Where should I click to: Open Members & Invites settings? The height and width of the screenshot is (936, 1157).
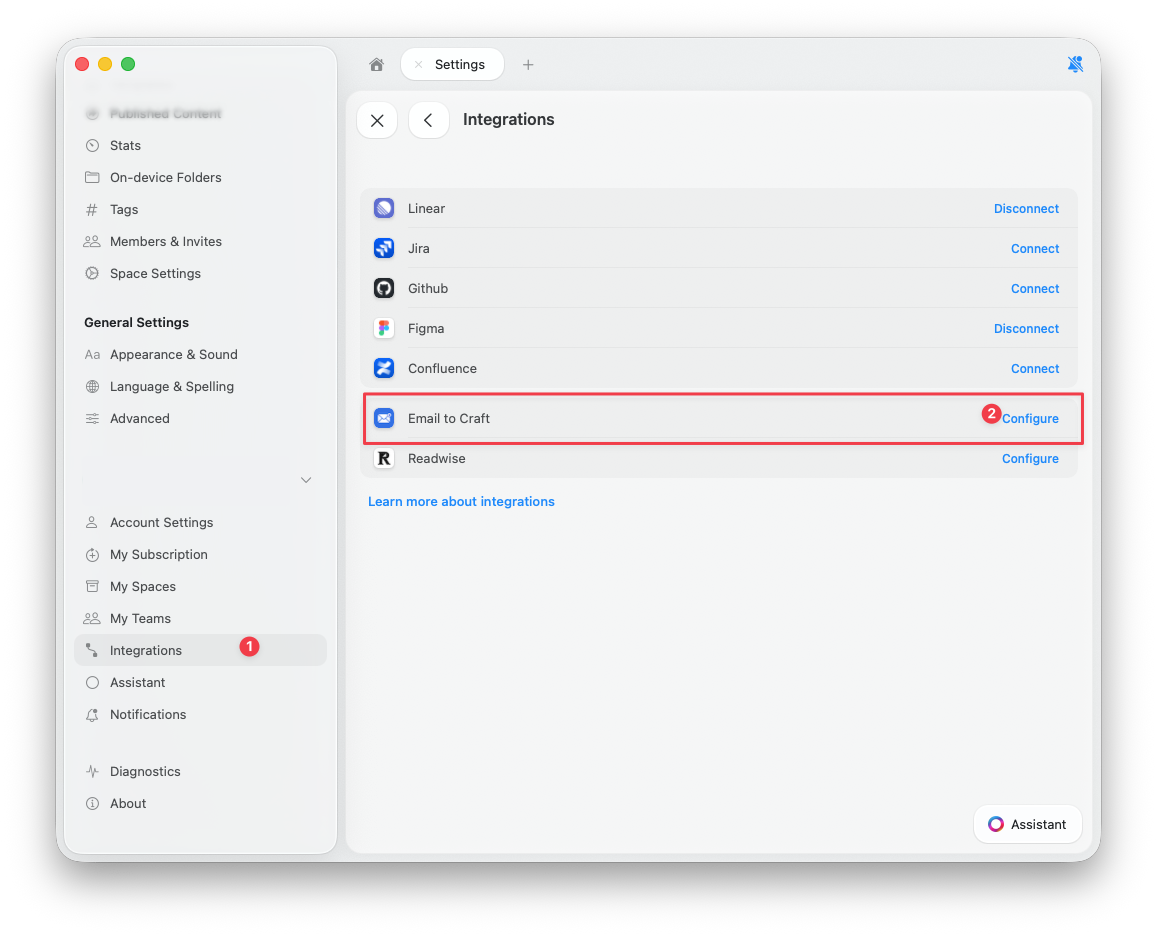pyautogui.click(x=200, y=241)
